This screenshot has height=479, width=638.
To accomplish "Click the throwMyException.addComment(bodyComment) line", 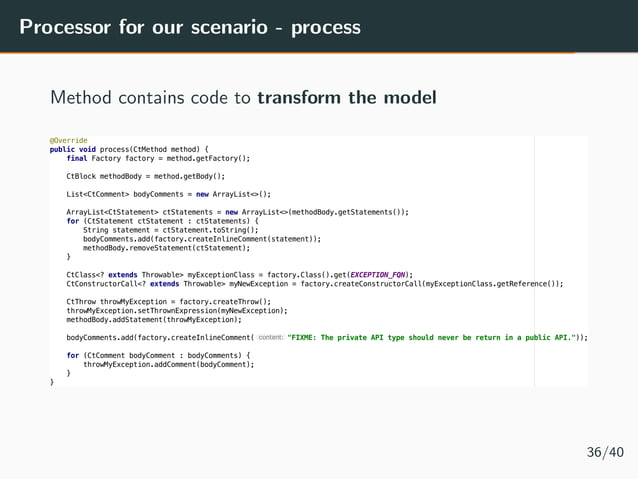I will click(x=168, y=364).
